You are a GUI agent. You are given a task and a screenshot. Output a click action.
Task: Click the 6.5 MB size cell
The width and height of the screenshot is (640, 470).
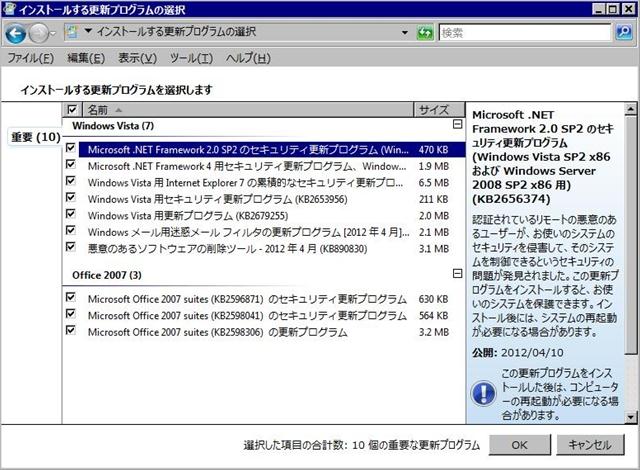pyautogui.click(x=433, y=183)
